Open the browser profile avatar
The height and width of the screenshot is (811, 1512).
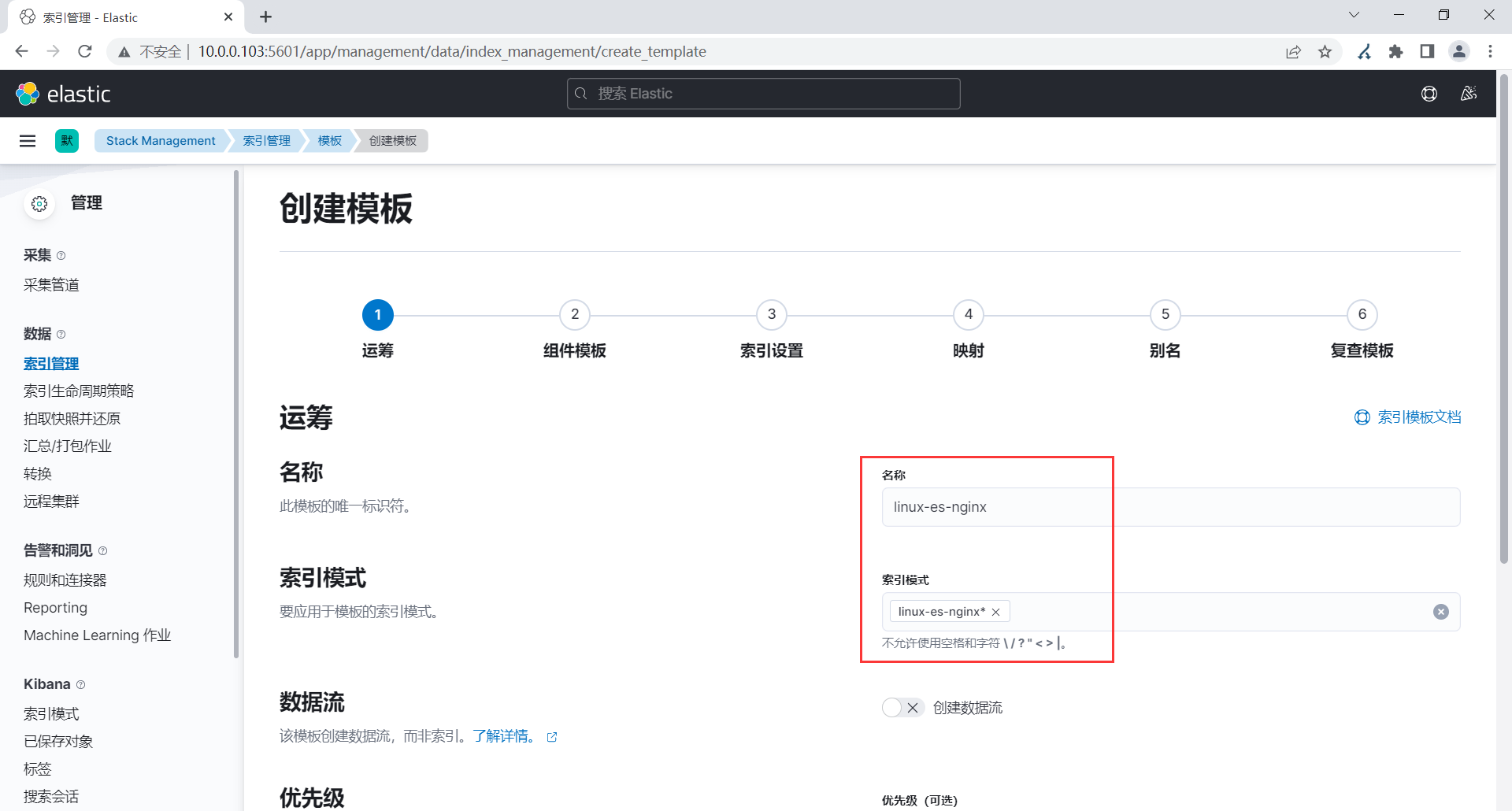(x=1459, y=51)
